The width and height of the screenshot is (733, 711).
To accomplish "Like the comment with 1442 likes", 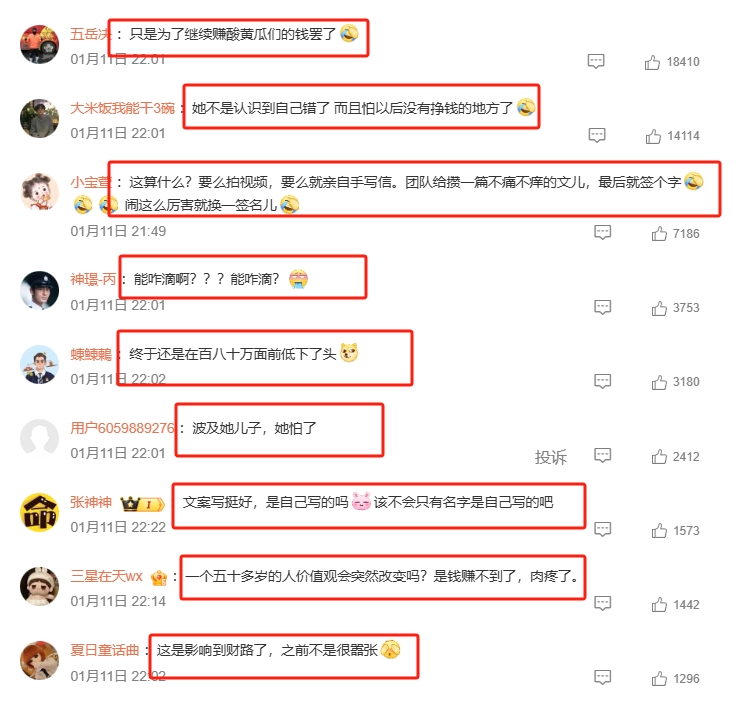I will pyautogui.click(x=659, y=604).
